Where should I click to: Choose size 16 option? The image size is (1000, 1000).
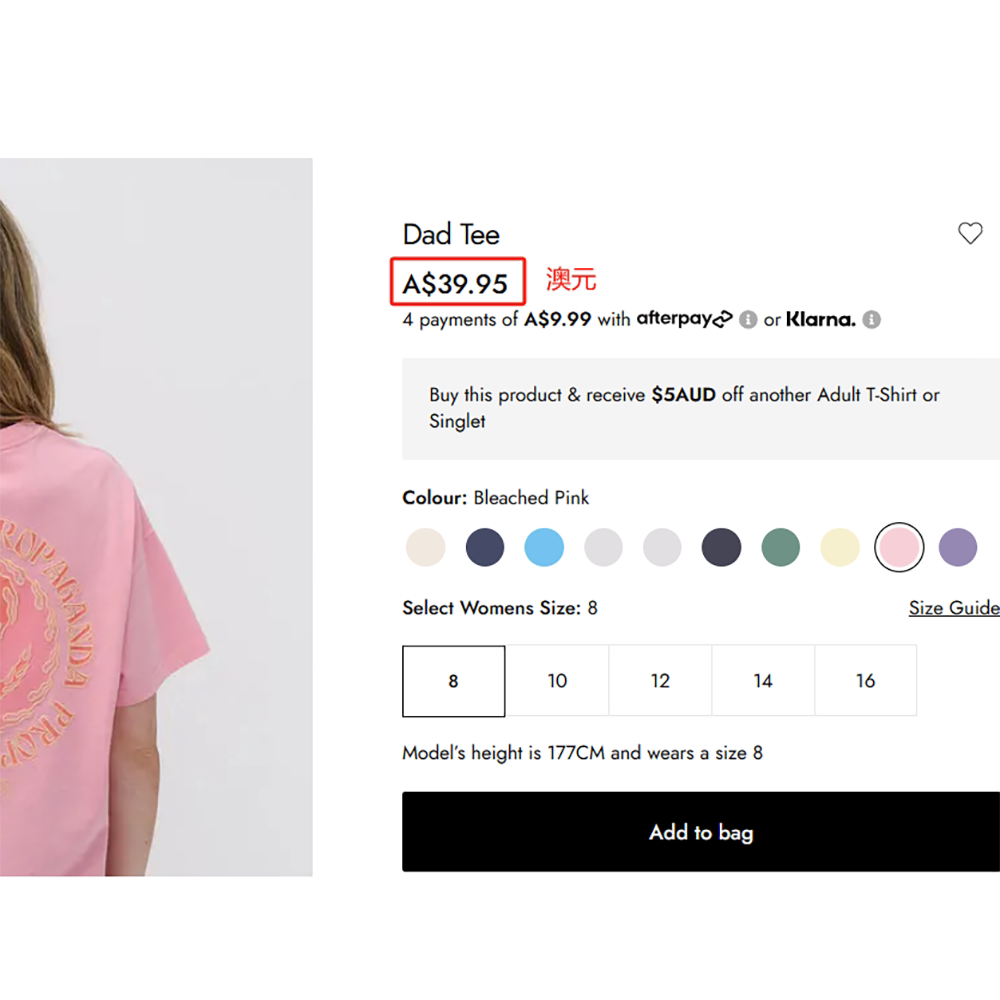pos(866,681)
